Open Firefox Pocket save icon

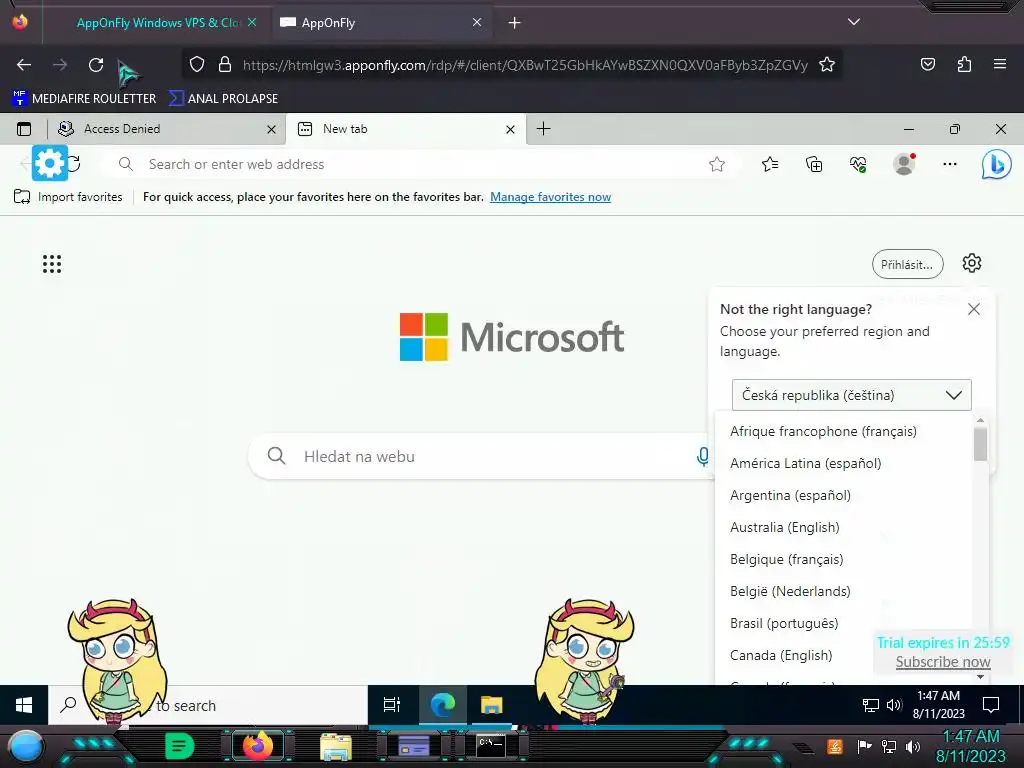pyautogui.click(x=927, y=65)
